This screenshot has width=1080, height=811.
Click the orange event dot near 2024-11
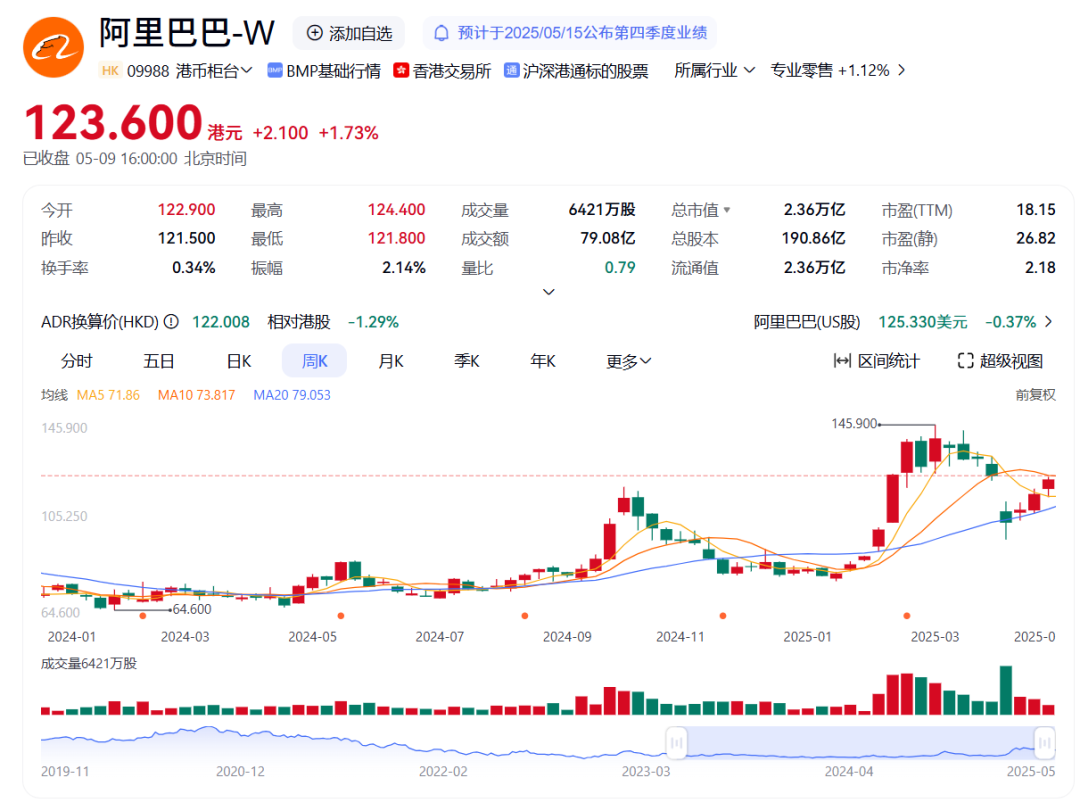[x=723, y=616]
